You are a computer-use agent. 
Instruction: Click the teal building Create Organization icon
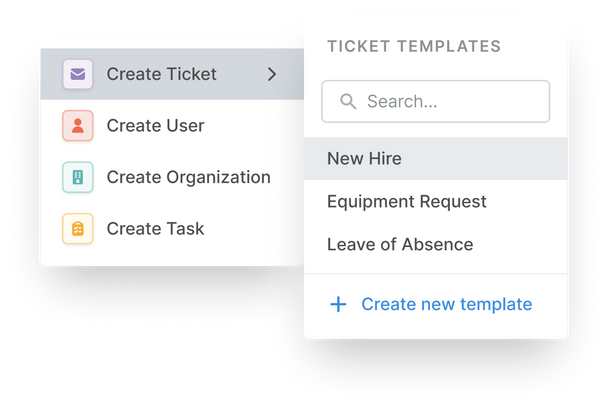(x=77, y=177)
